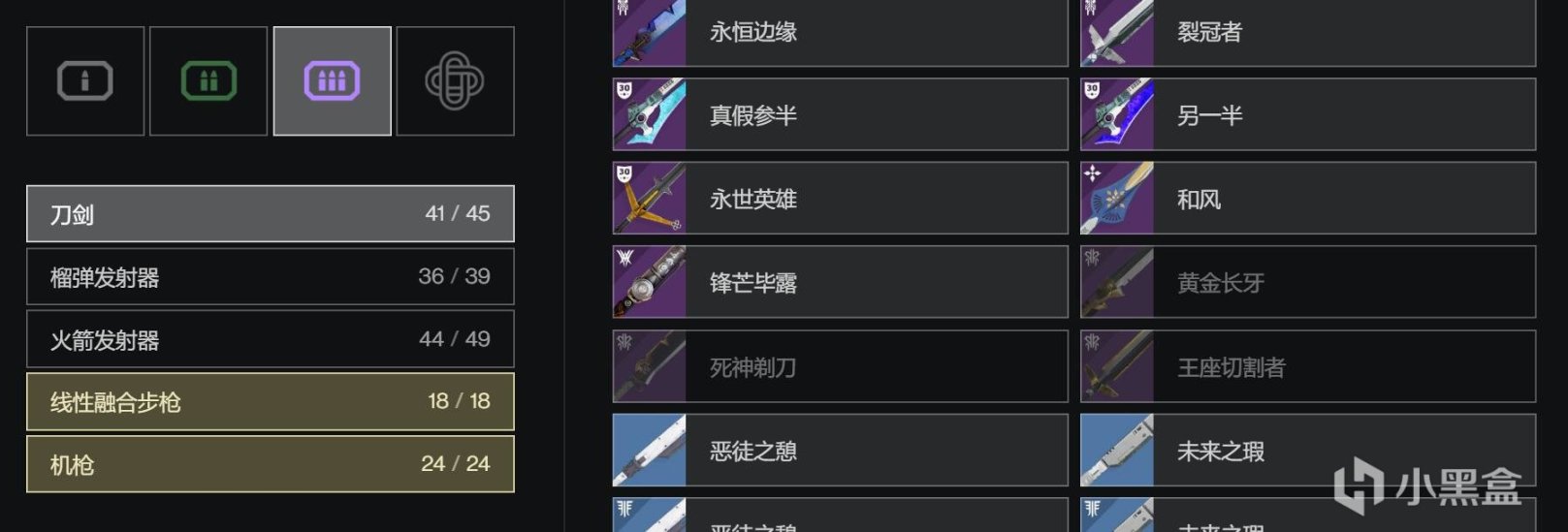Open the 刀剑 category 41 / 45

tap(271, 214)
